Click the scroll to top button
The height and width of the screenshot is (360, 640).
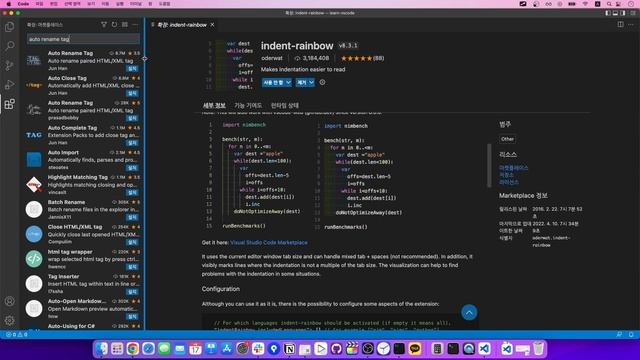click(x=469, y=313)
